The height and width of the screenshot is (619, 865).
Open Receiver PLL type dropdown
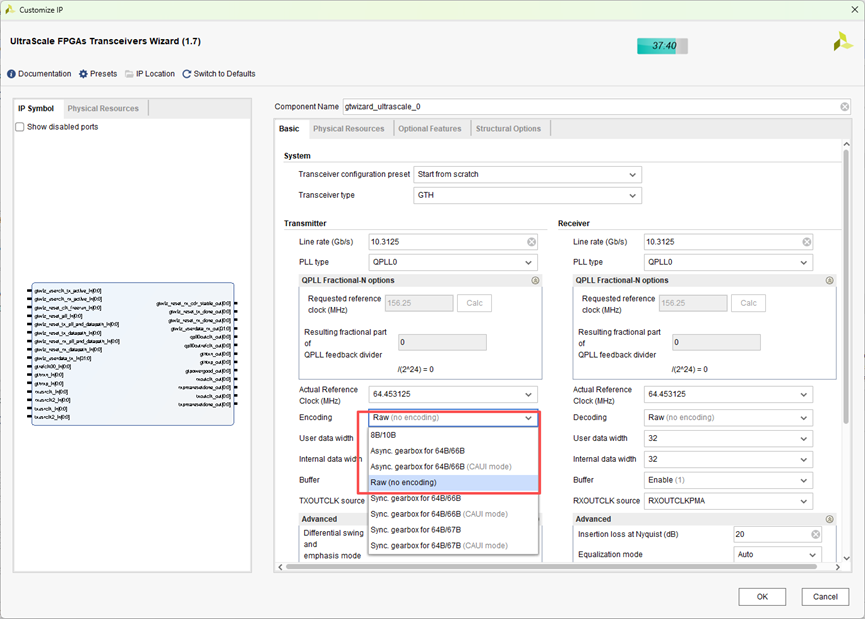728,262
